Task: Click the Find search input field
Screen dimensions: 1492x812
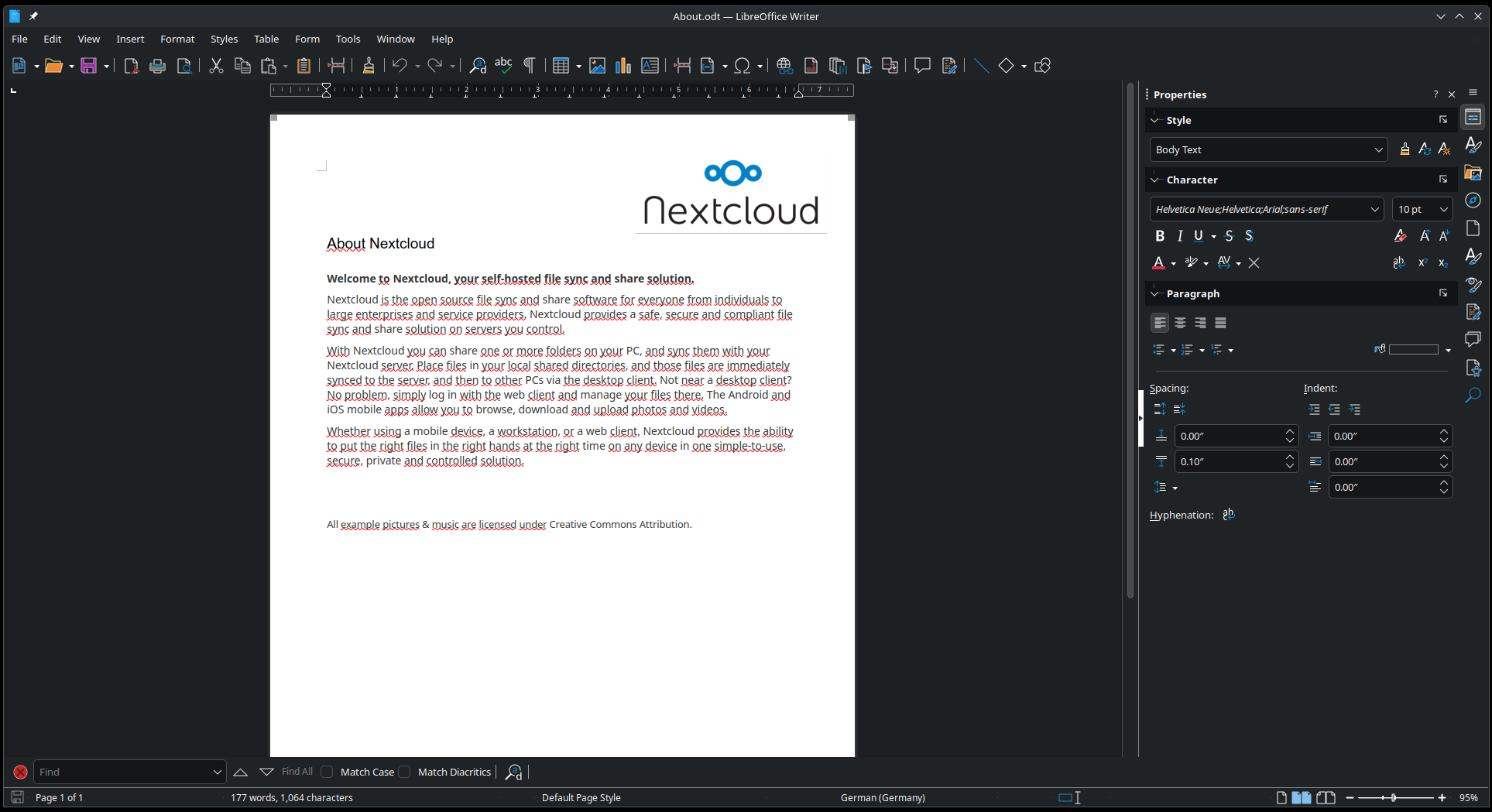Action: (124, 772)
